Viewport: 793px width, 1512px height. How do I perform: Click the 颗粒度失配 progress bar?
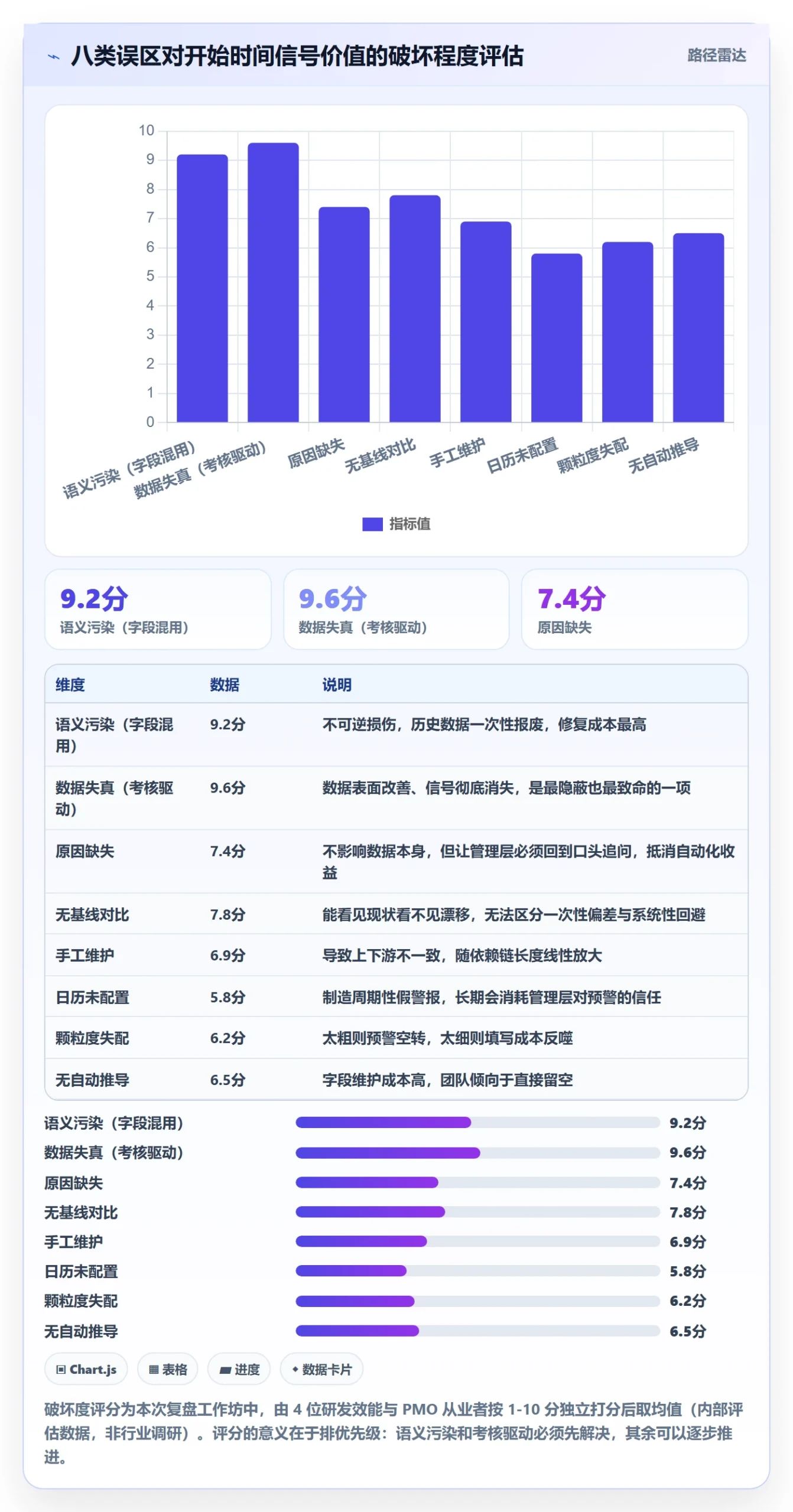477,1301
